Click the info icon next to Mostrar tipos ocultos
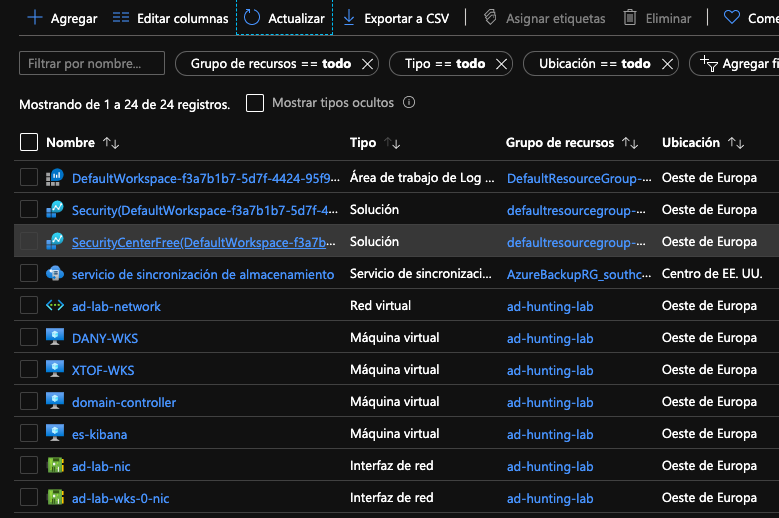The height and width of the screenshot is (518, 779). [x=408, y=103]
